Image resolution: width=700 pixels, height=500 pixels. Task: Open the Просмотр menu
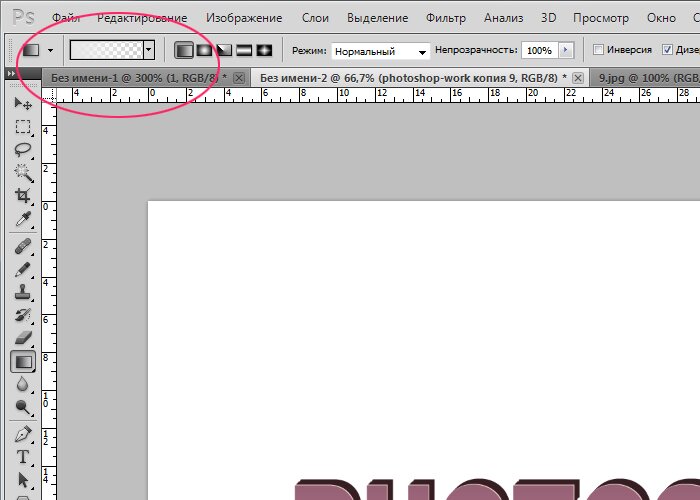coord(601,18)
